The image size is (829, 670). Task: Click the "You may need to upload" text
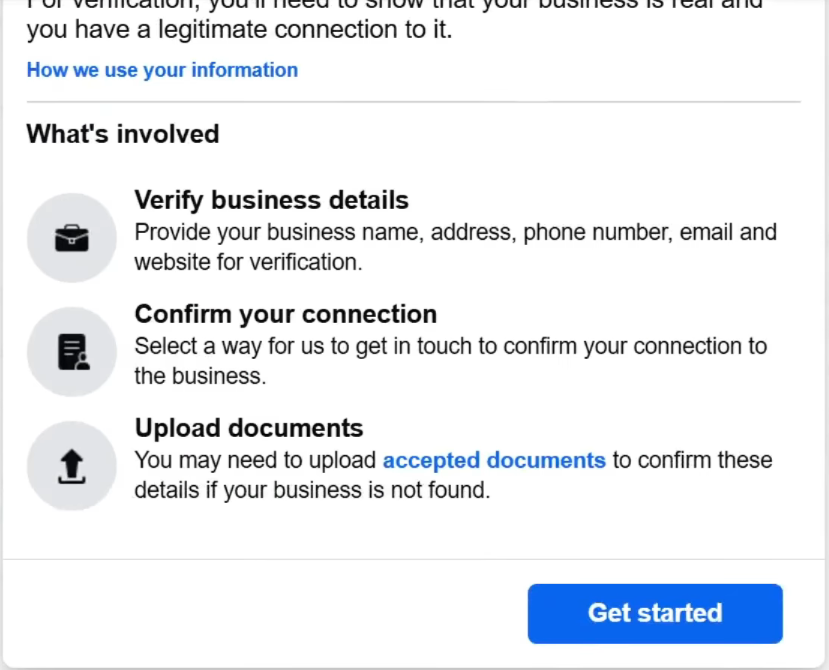coord(256,460)
